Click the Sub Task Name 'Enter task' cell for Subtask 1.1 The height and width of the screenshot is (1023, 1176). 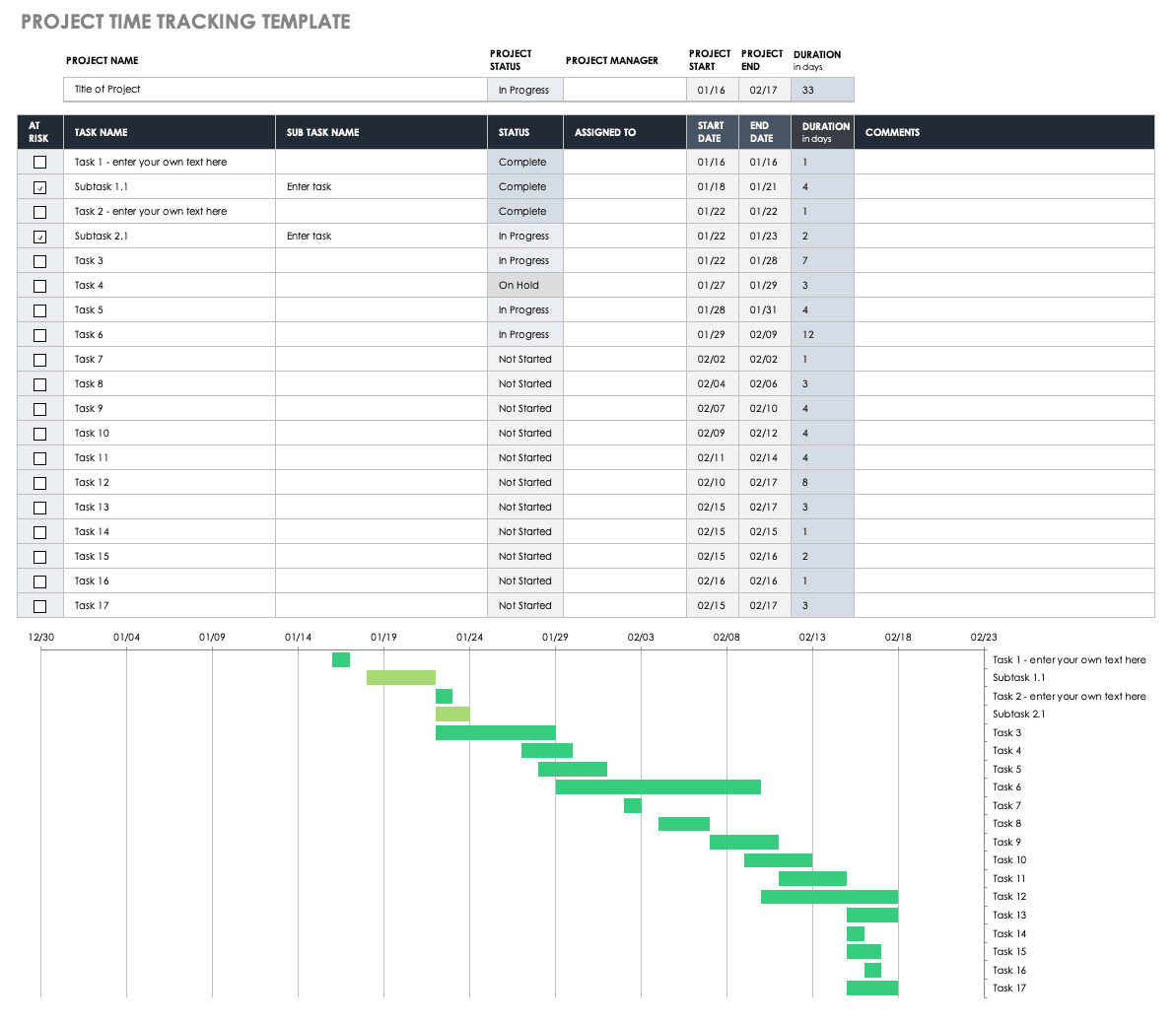[380, 187]
